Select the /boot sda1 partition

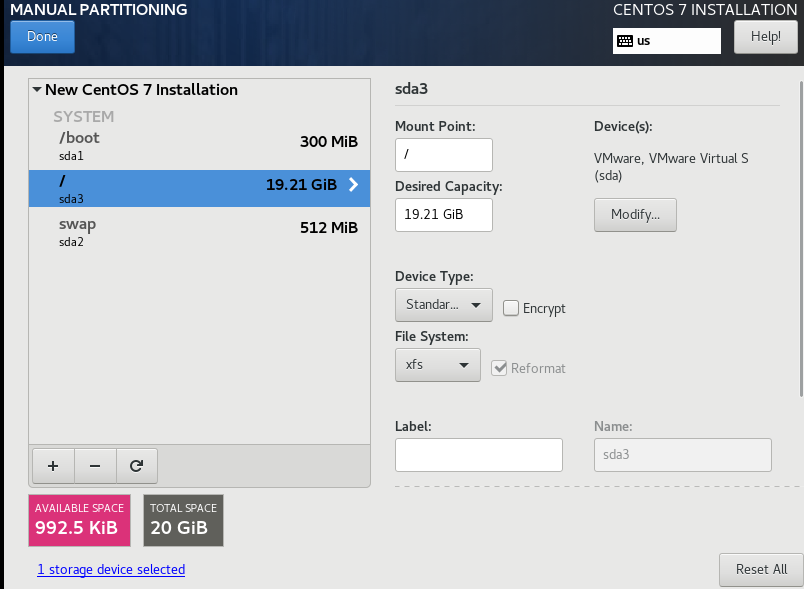click(199, 146)
